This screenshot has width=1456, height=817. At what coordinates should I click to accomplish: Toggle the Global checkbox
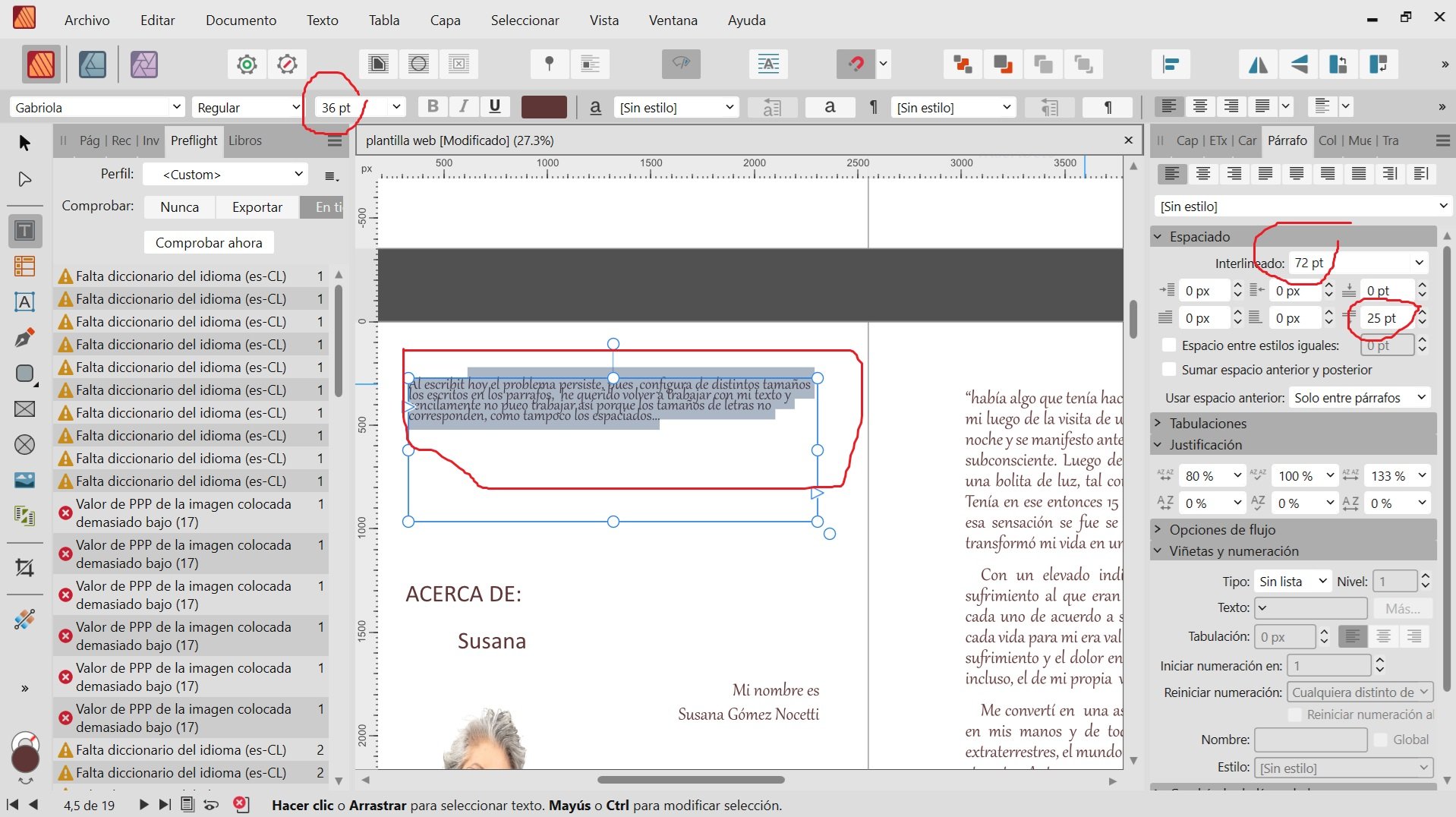tap(1381, 740)
